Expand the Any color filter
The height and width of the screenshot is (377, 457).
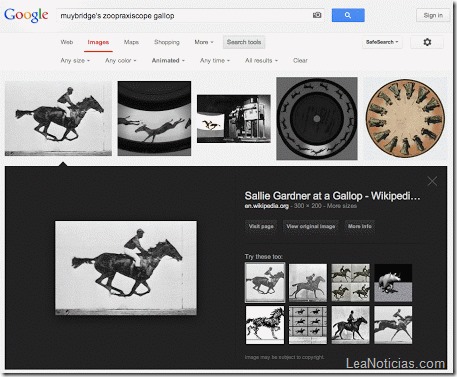pyautogui.click(x=121, y=60)
